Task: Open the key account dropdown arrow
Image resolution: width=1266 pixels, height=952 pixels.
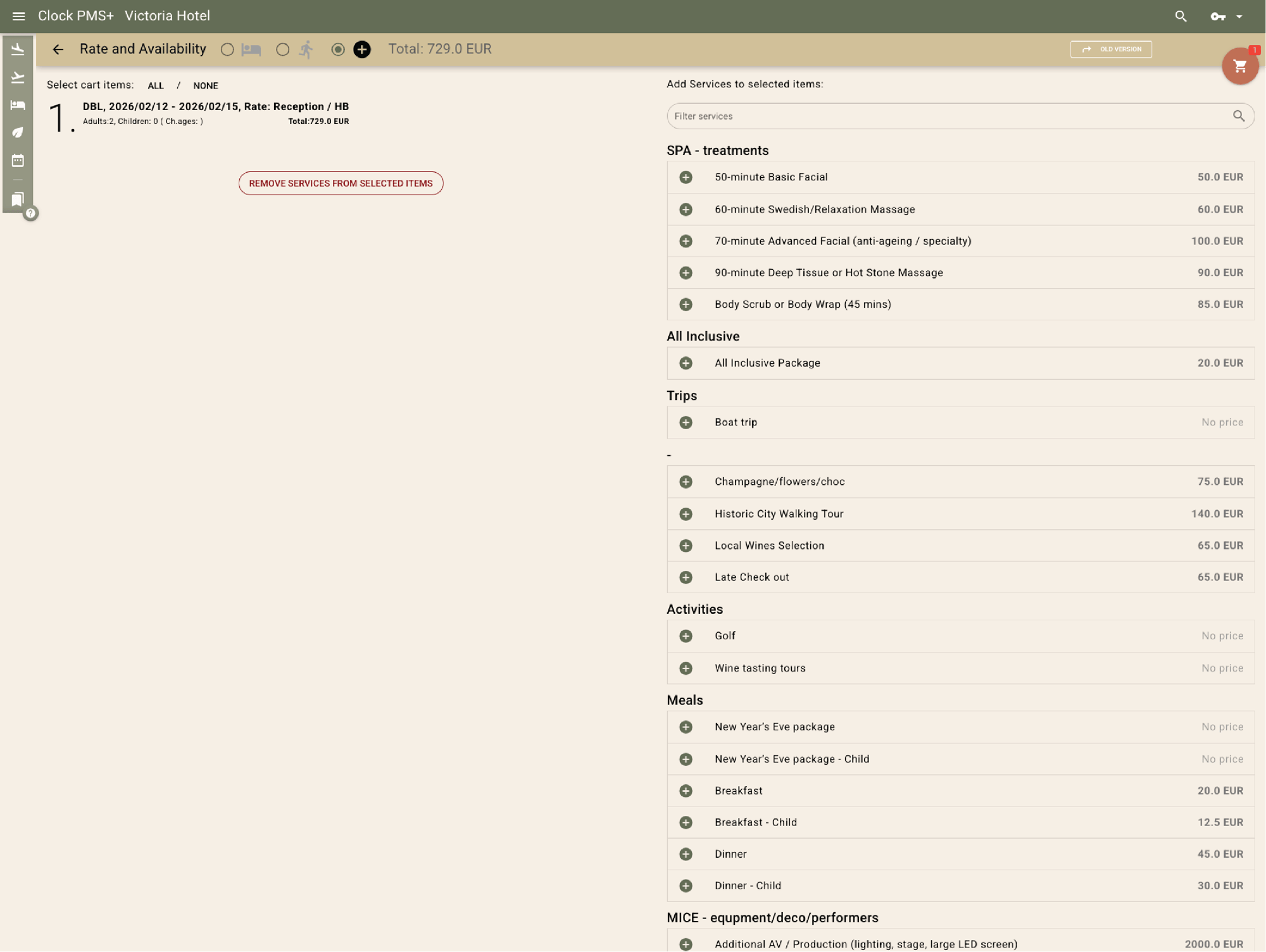Action: tap(1239, 16)
